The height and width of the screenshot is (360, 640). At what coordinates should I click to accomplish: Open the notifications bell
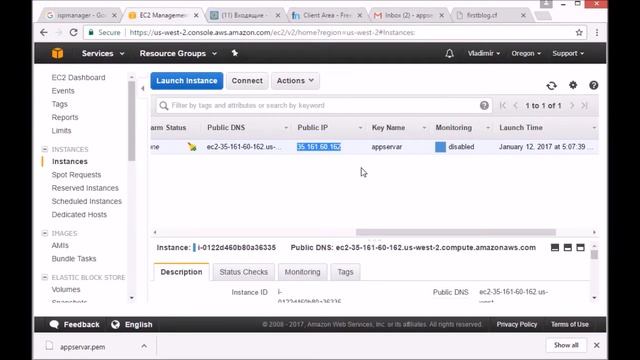coord(449,53)
